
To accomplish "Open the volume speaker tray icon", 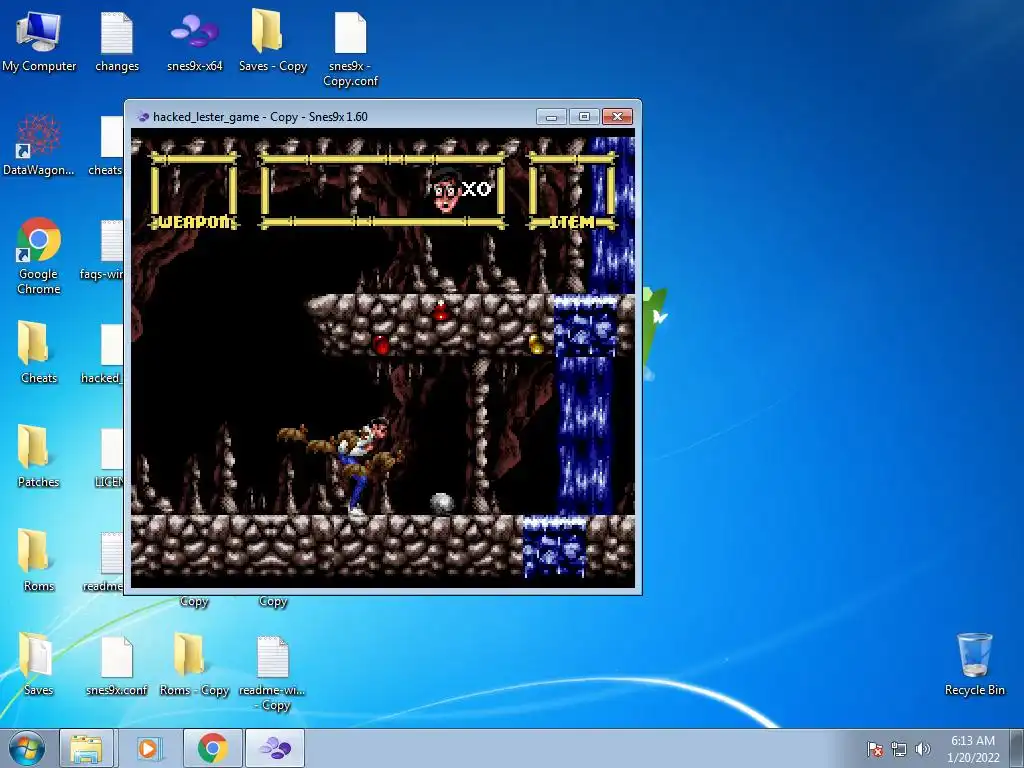I will tap(922, 749).
